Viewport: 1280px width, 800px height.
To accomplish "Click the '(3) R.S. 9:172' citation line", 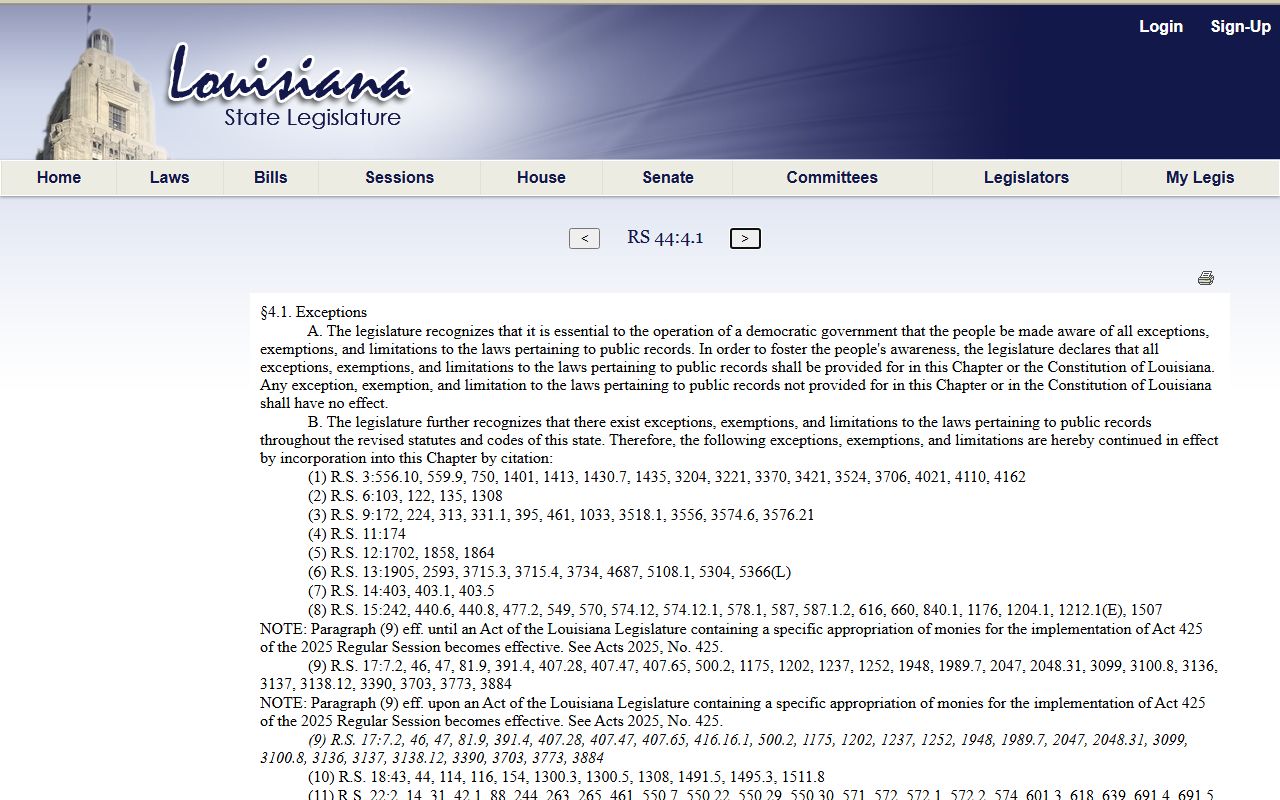I will [x=561, y=515].
